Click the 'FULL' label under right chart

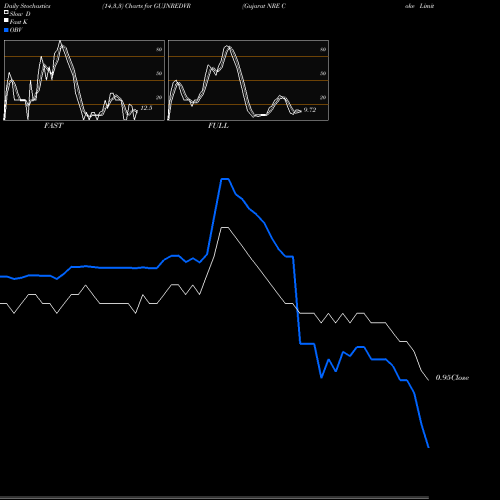(x=218, y=126)
